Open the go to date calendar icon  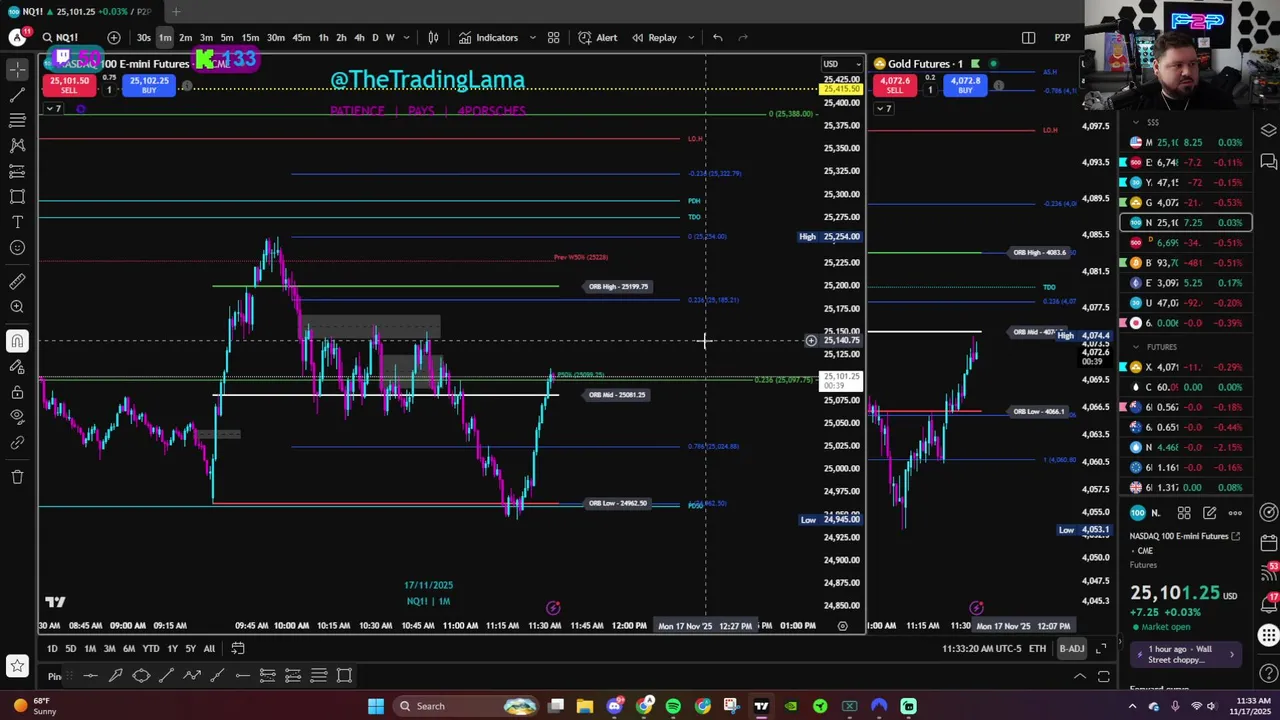pyautogui.click(x=238, y=648)
